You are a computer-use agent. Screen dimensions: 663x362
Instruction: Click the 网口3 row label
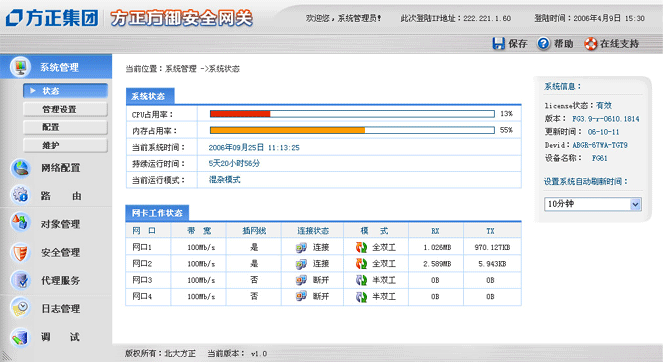[x=142, y=280]
